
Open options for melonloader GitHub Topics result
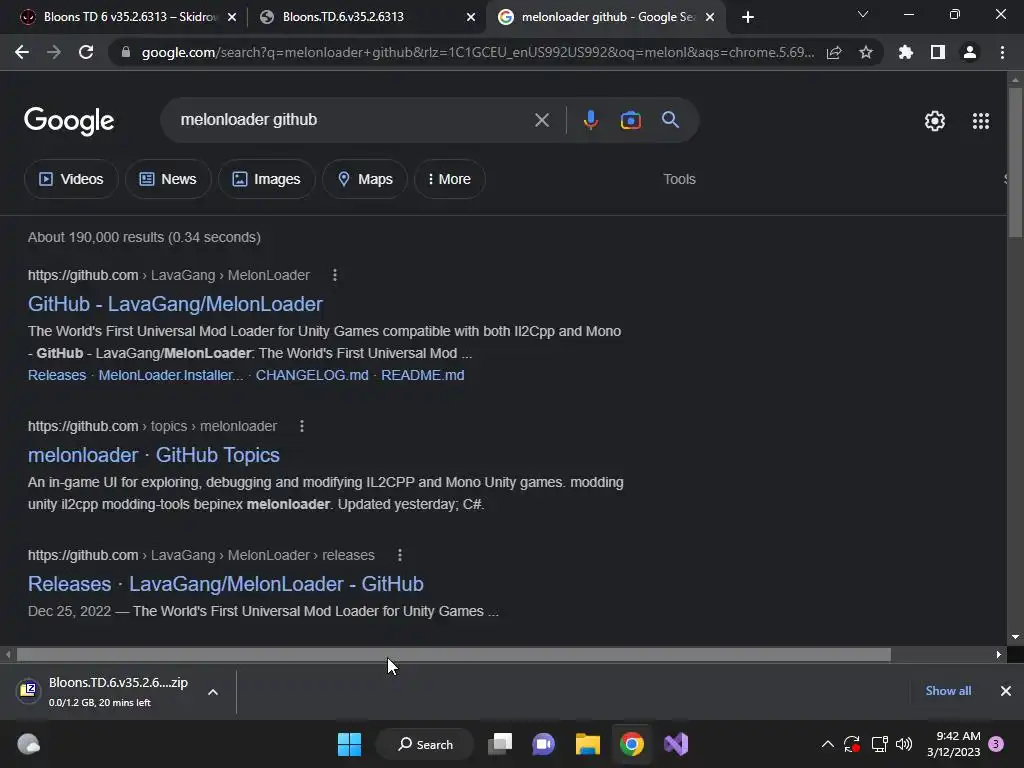(x=302, y=426)
